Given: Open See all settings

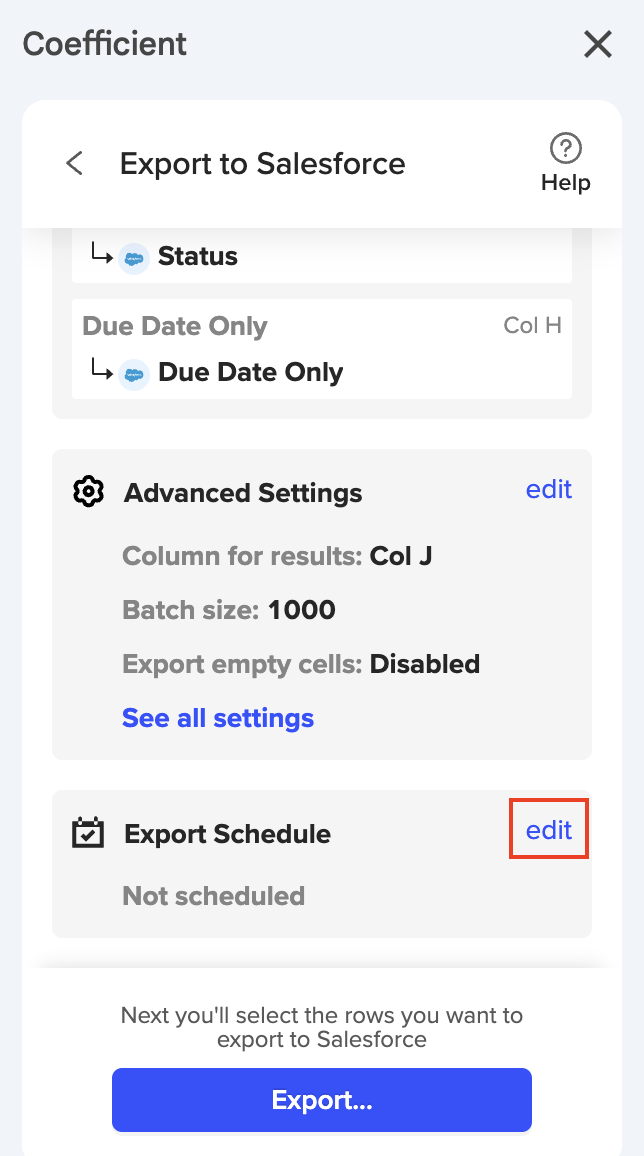Looking at the screenshot, I should pyautogui.click(x=217, y=718).
